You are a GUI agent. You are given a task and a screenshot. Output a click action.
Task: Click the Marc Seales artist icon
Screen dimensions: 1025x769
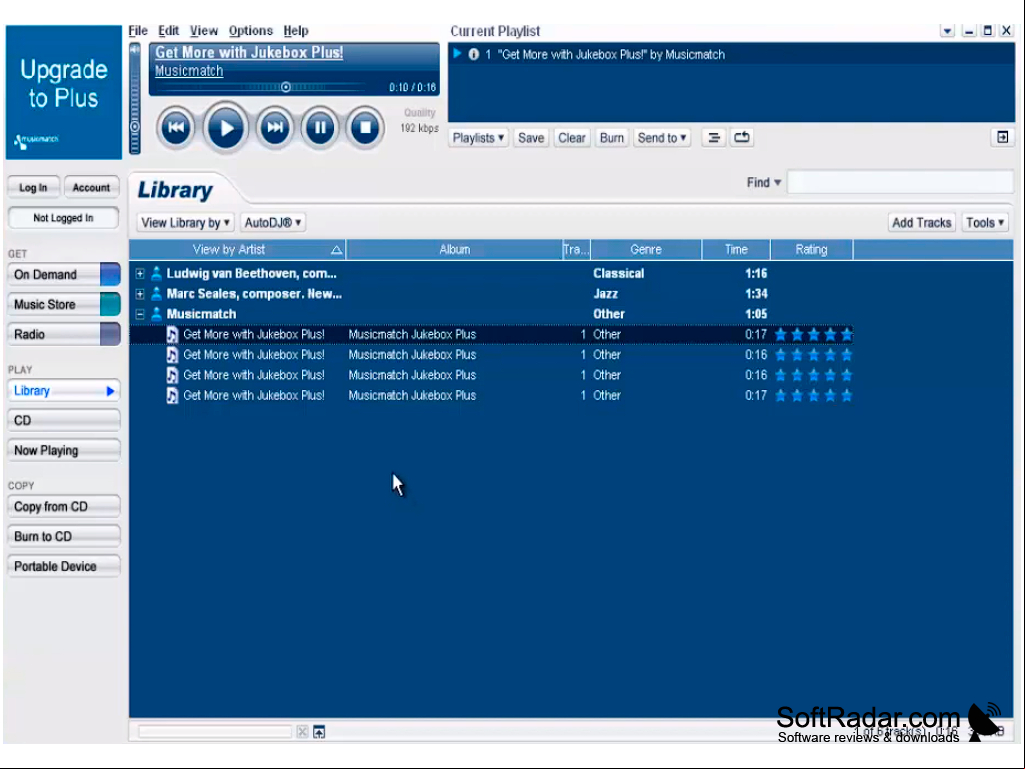coord(156,294)
